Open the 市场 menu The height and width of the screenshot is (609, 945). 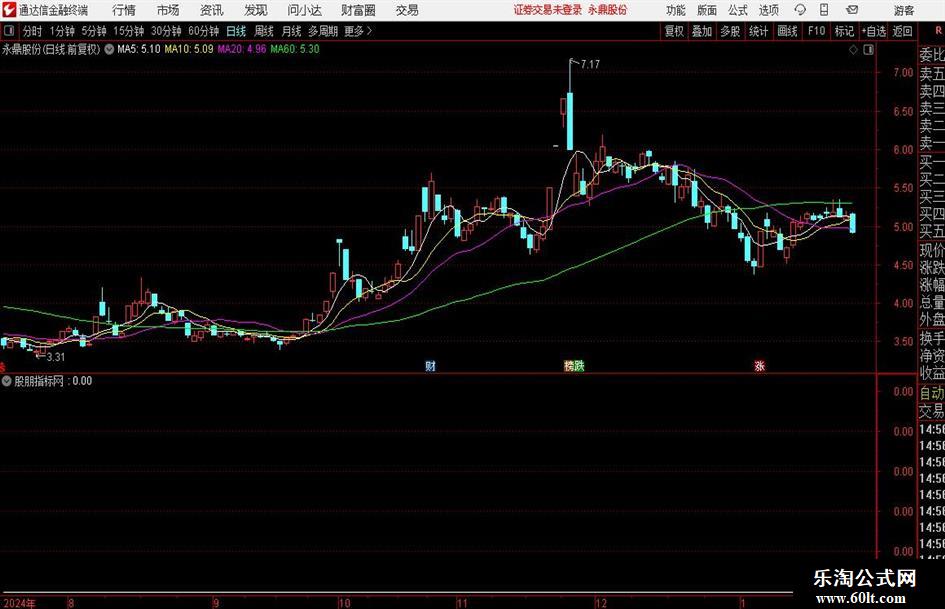click(x=168, y=10)
